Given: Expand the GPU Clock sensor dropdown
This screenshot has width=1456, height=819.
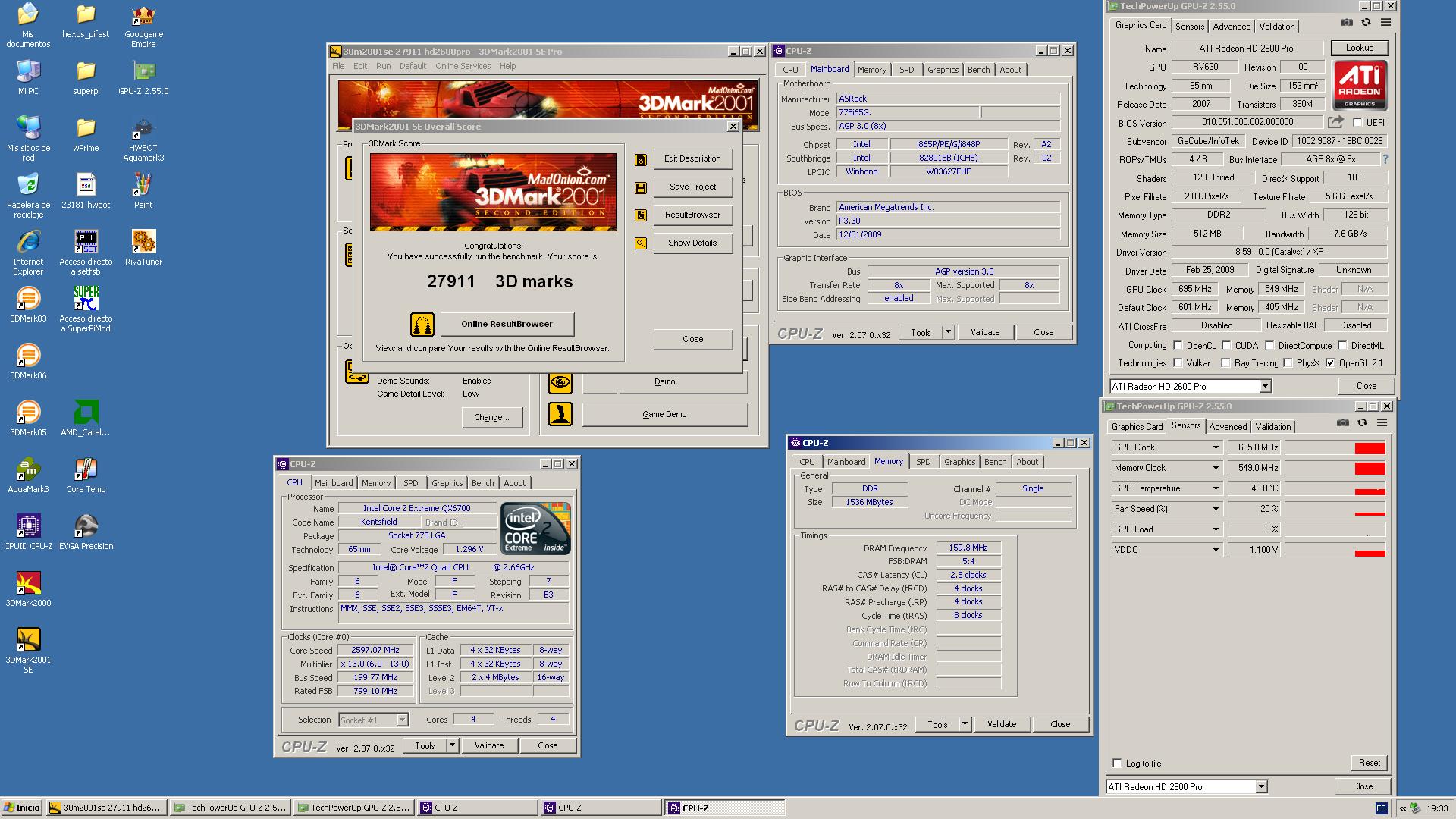Looking at the screenshot, I should 1216,447.
